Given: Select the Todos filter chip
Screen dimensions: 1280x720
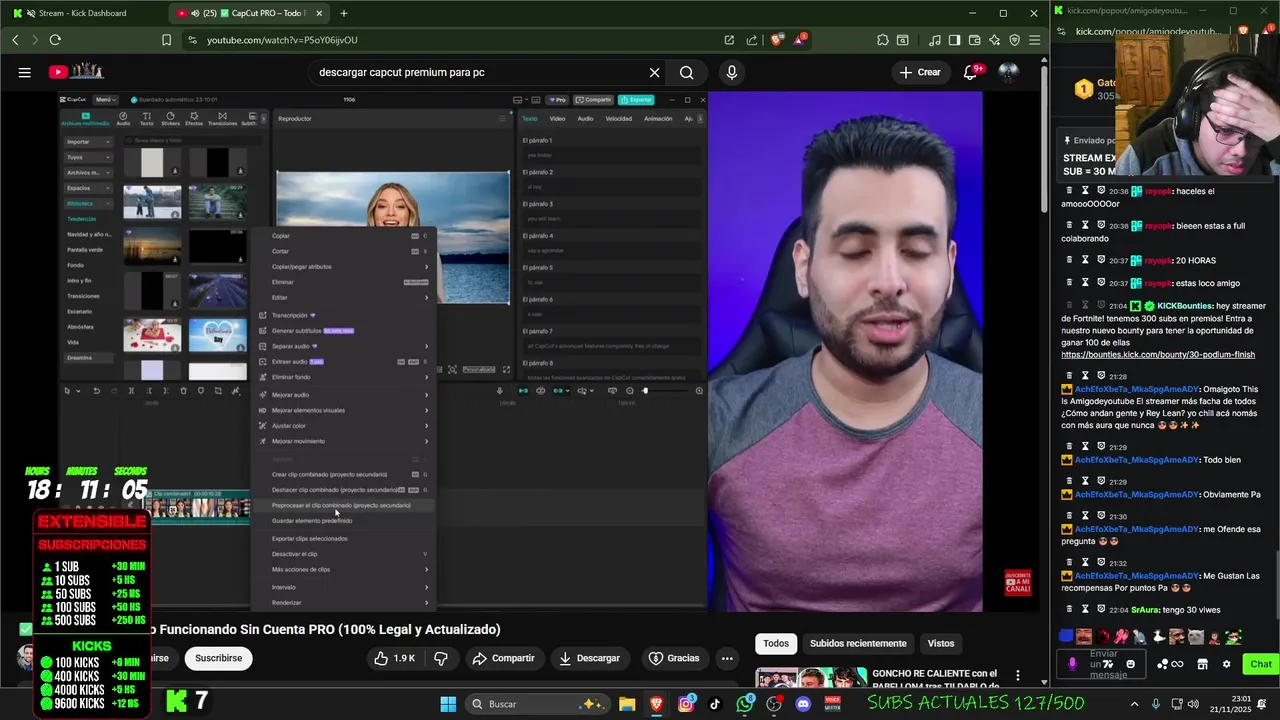Looking at the screenshot, I should [776, 643].
